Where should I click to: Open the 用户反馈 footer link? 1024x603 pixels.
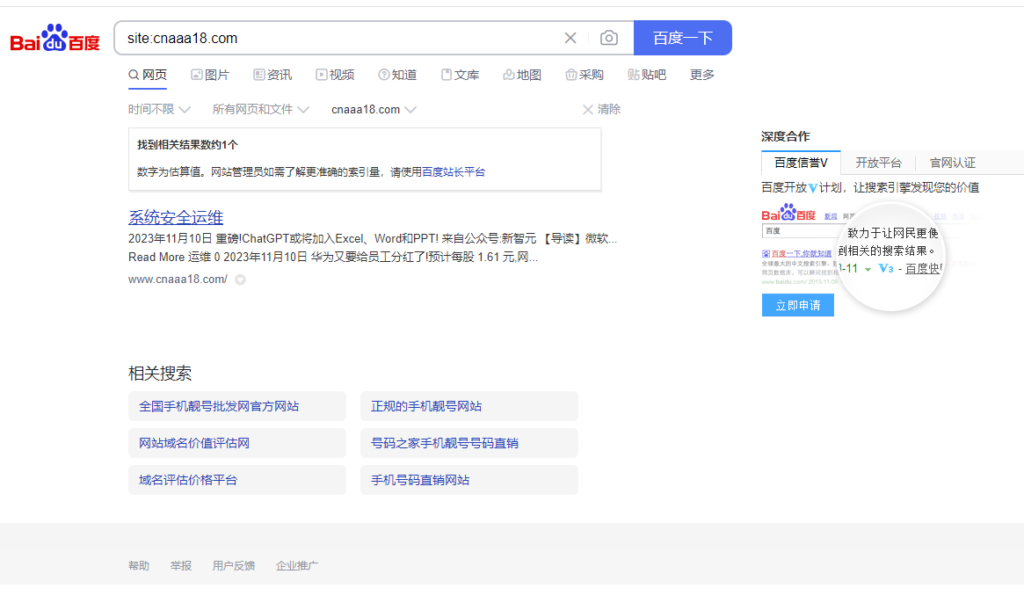coord(233,566)
